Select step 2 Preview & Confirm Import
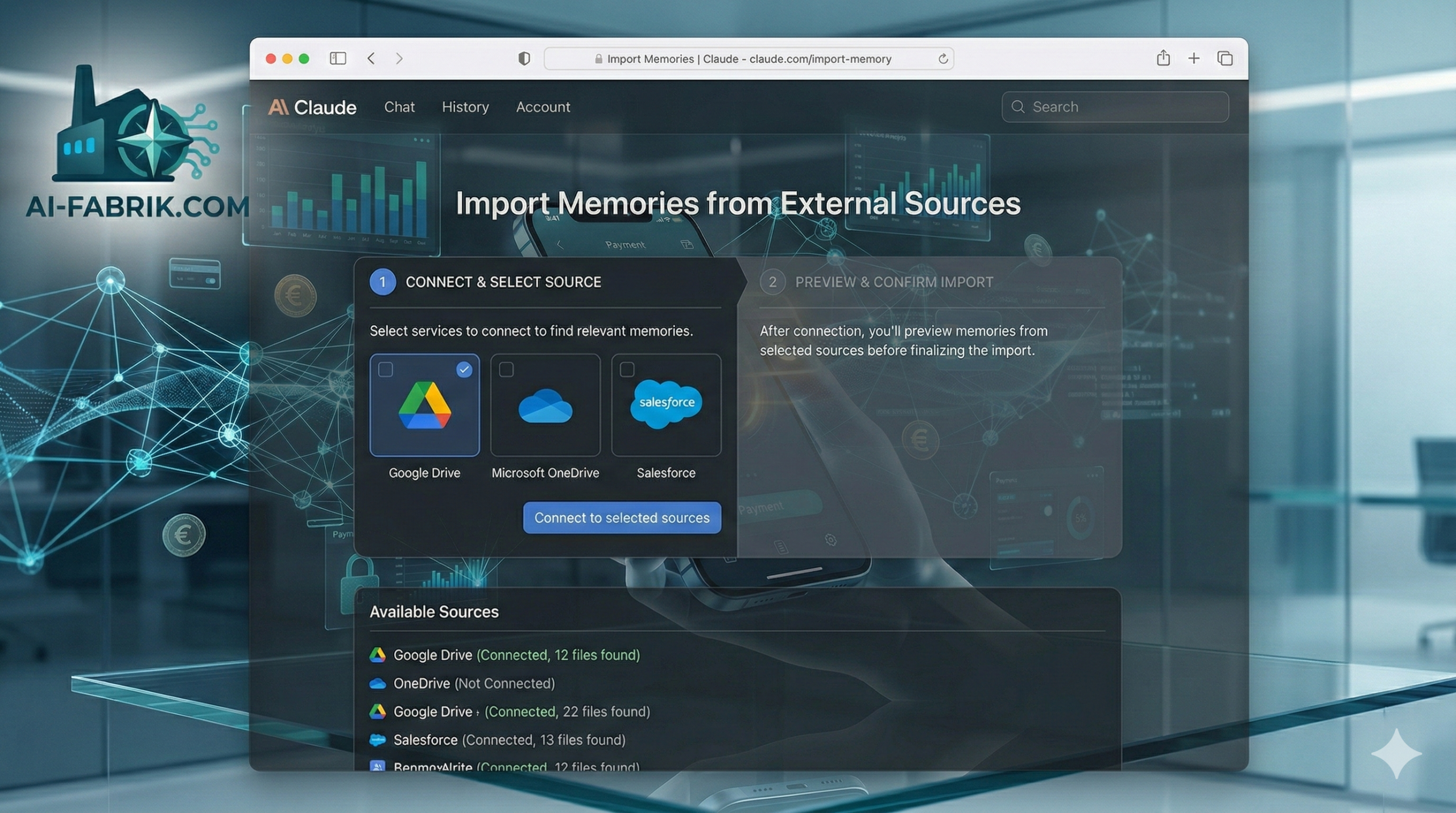This screenshot has height=813, width=1456. pos(893,282)
